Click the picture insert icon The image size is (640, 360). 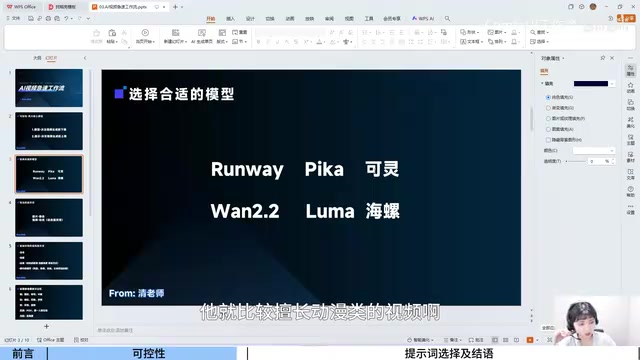[490, 32]
